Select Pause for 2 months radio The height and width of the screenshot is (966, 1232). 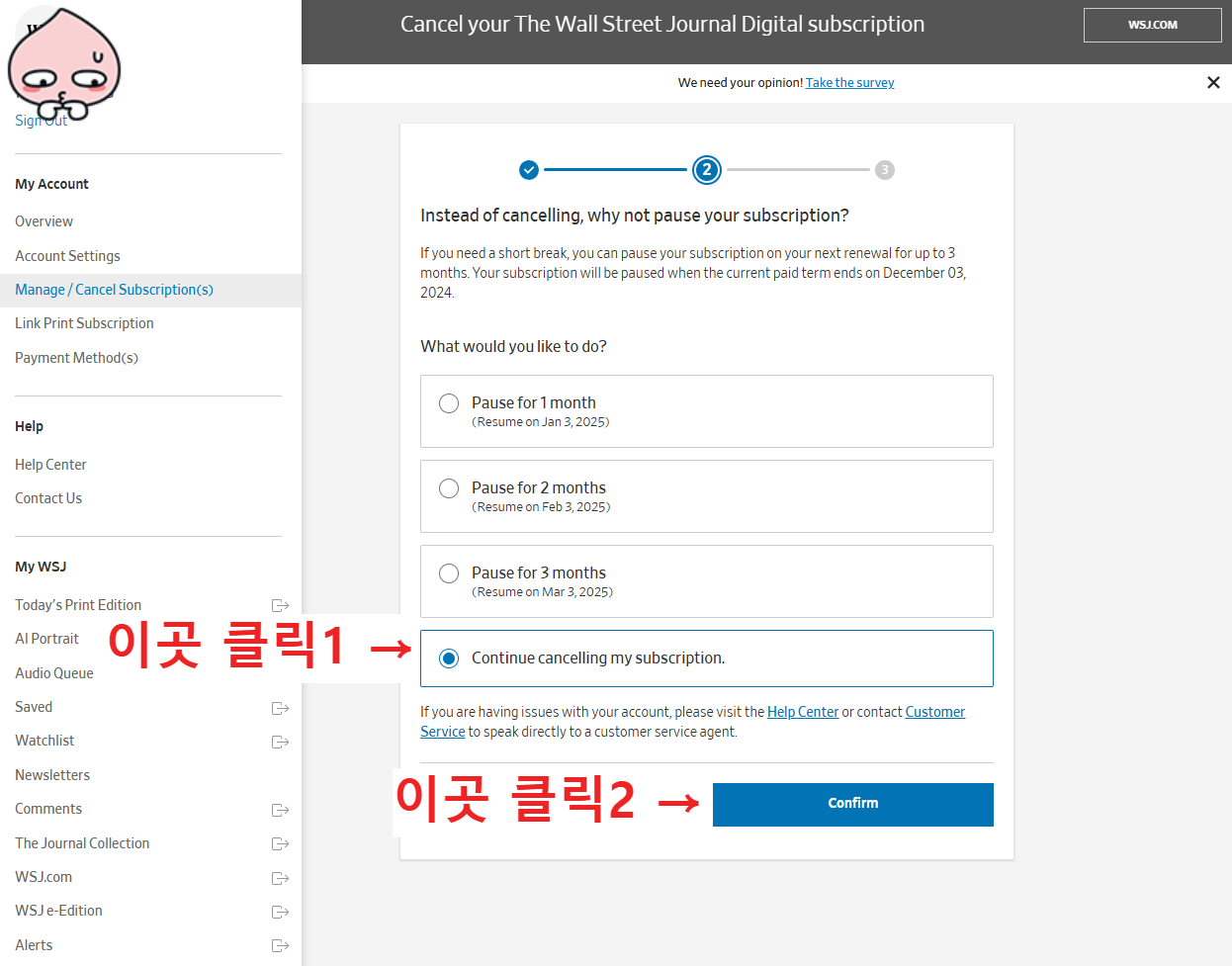[449, 488]
